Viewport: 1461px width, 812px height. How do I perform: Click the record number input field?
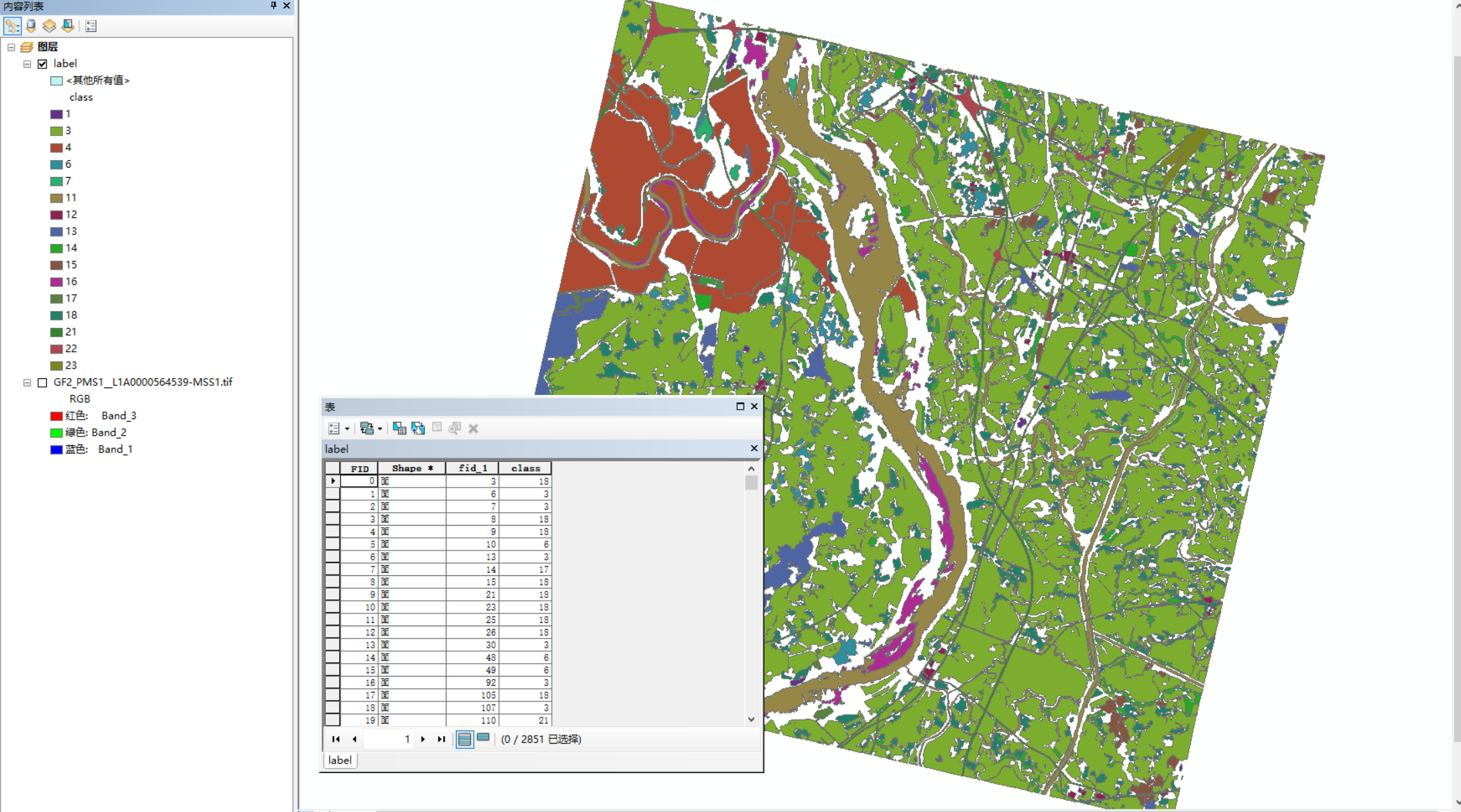pyautogui.click(x=389, y=739)
